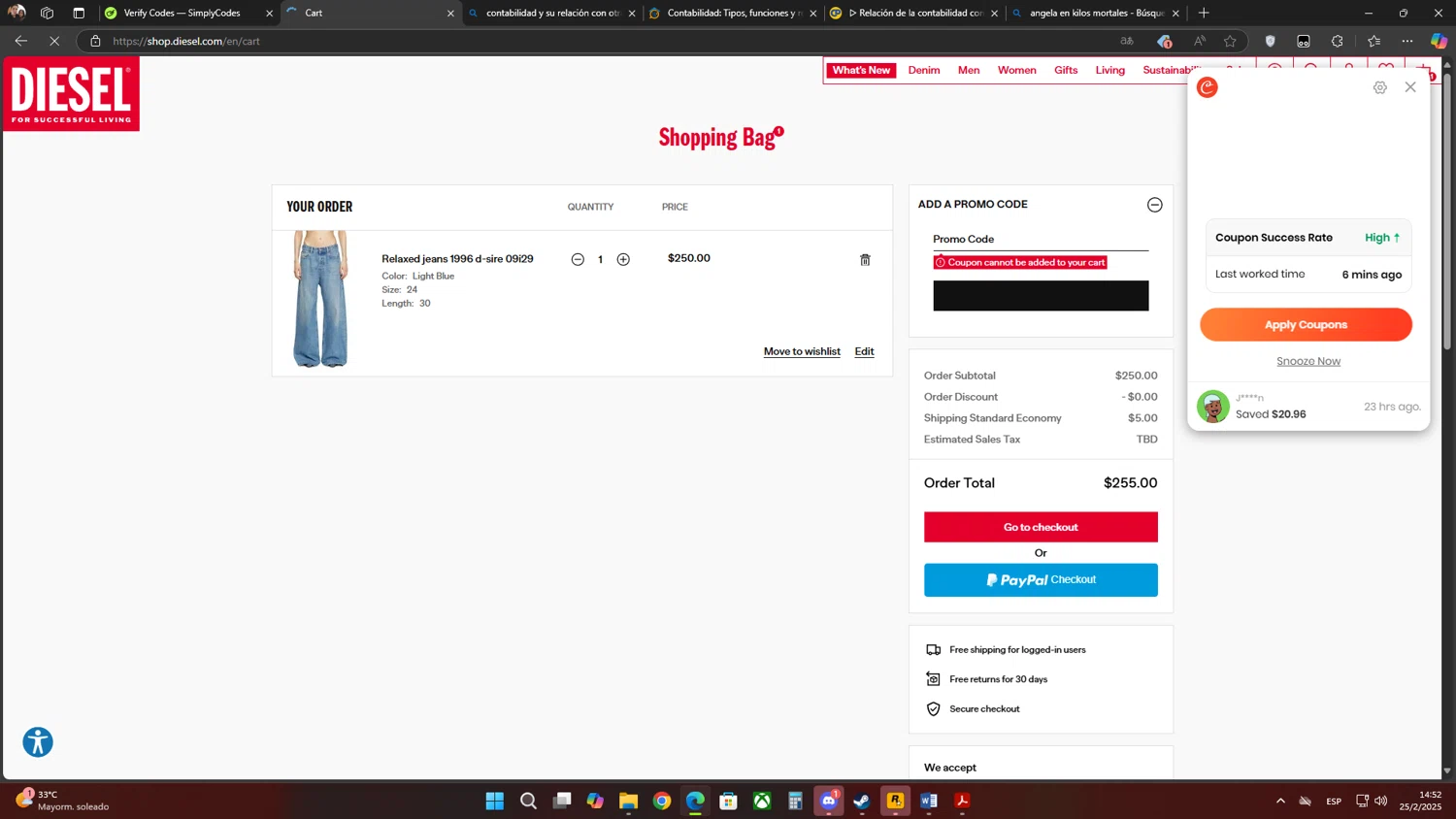Click the black promo apply button
Screen dimensions: 1456x819
(1041, 296)
